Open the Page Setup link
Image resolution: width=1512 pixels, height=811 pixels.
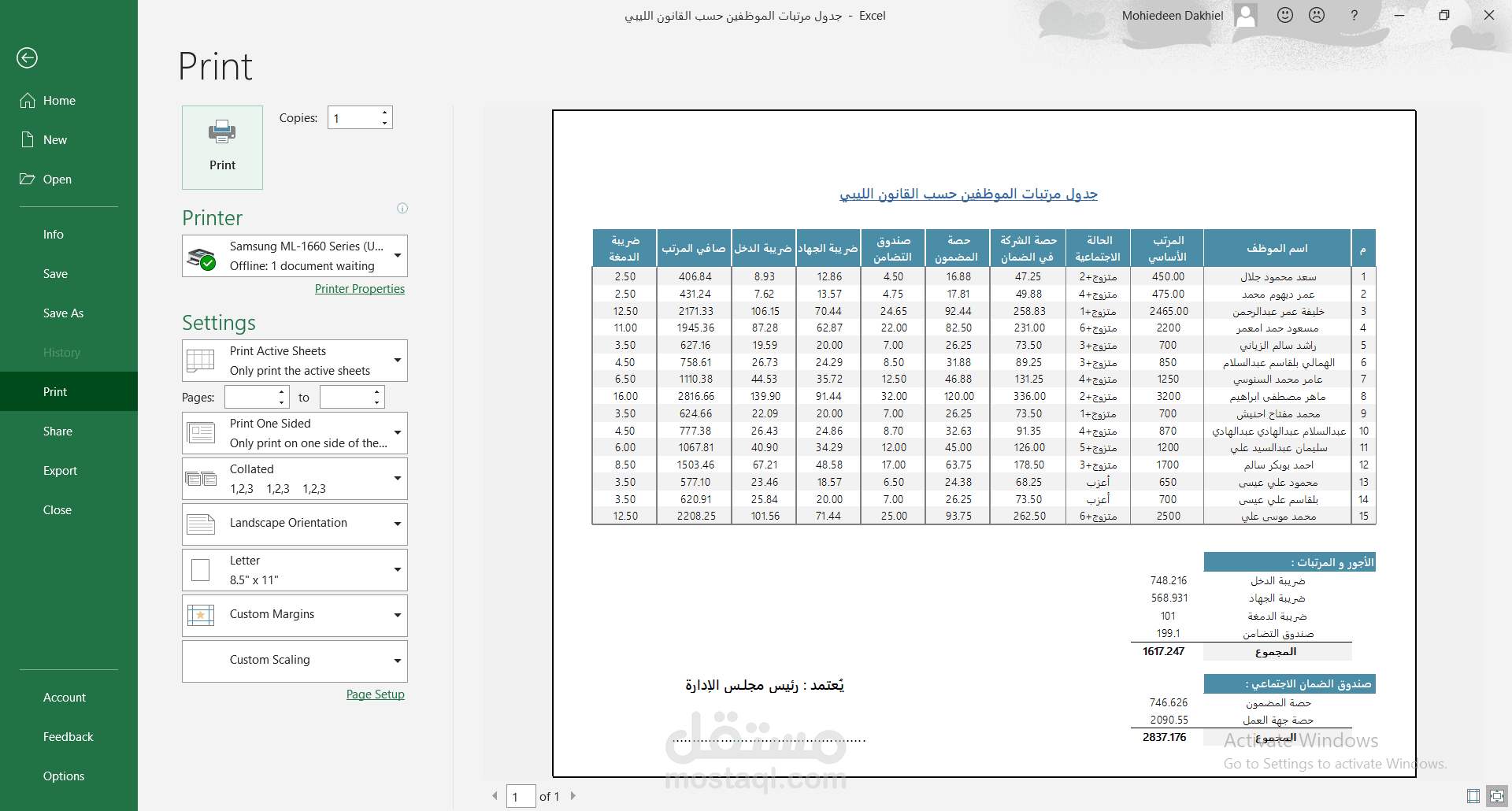376,694
